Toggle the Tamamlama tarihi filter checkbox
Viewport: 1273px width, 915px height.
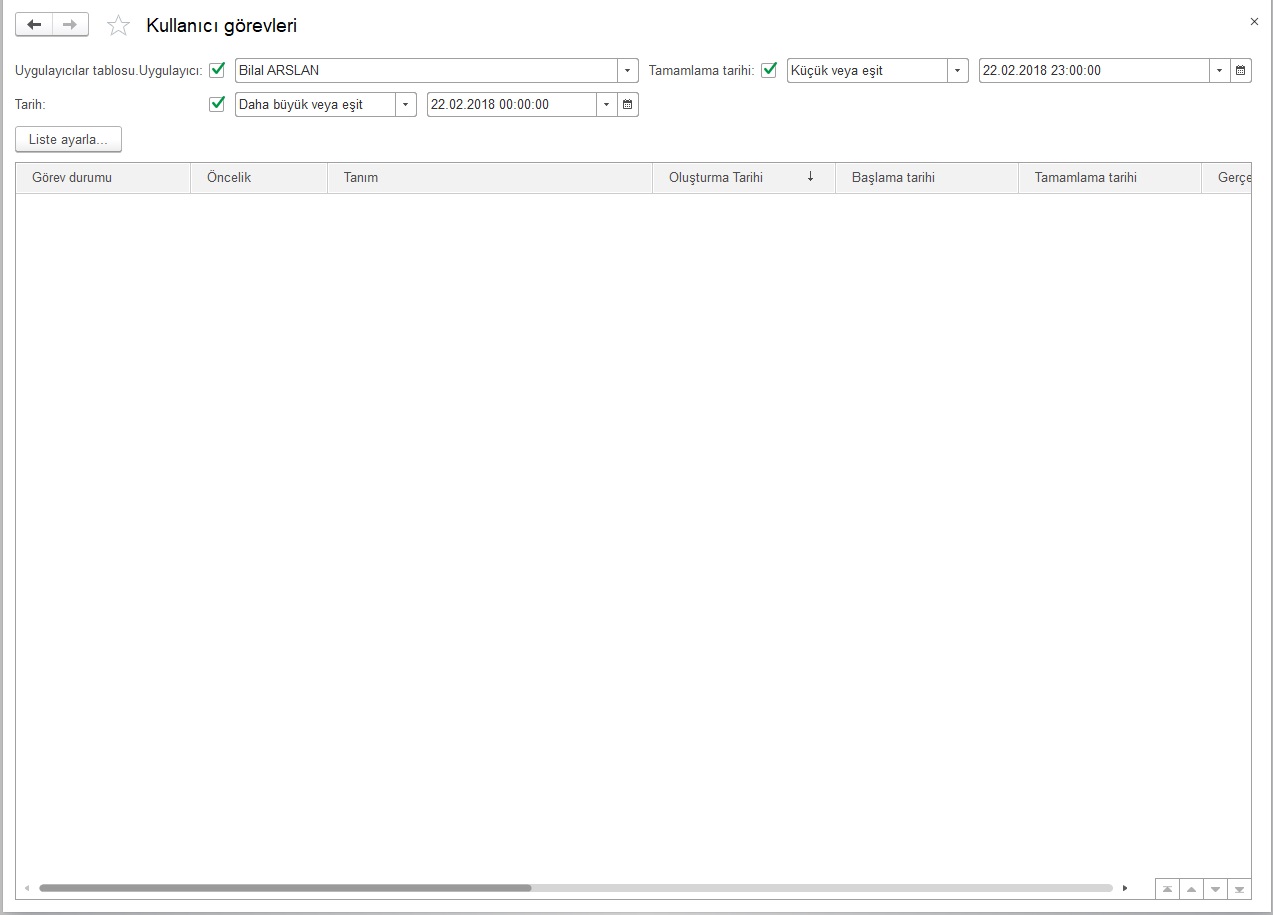[x=769, y=70]
